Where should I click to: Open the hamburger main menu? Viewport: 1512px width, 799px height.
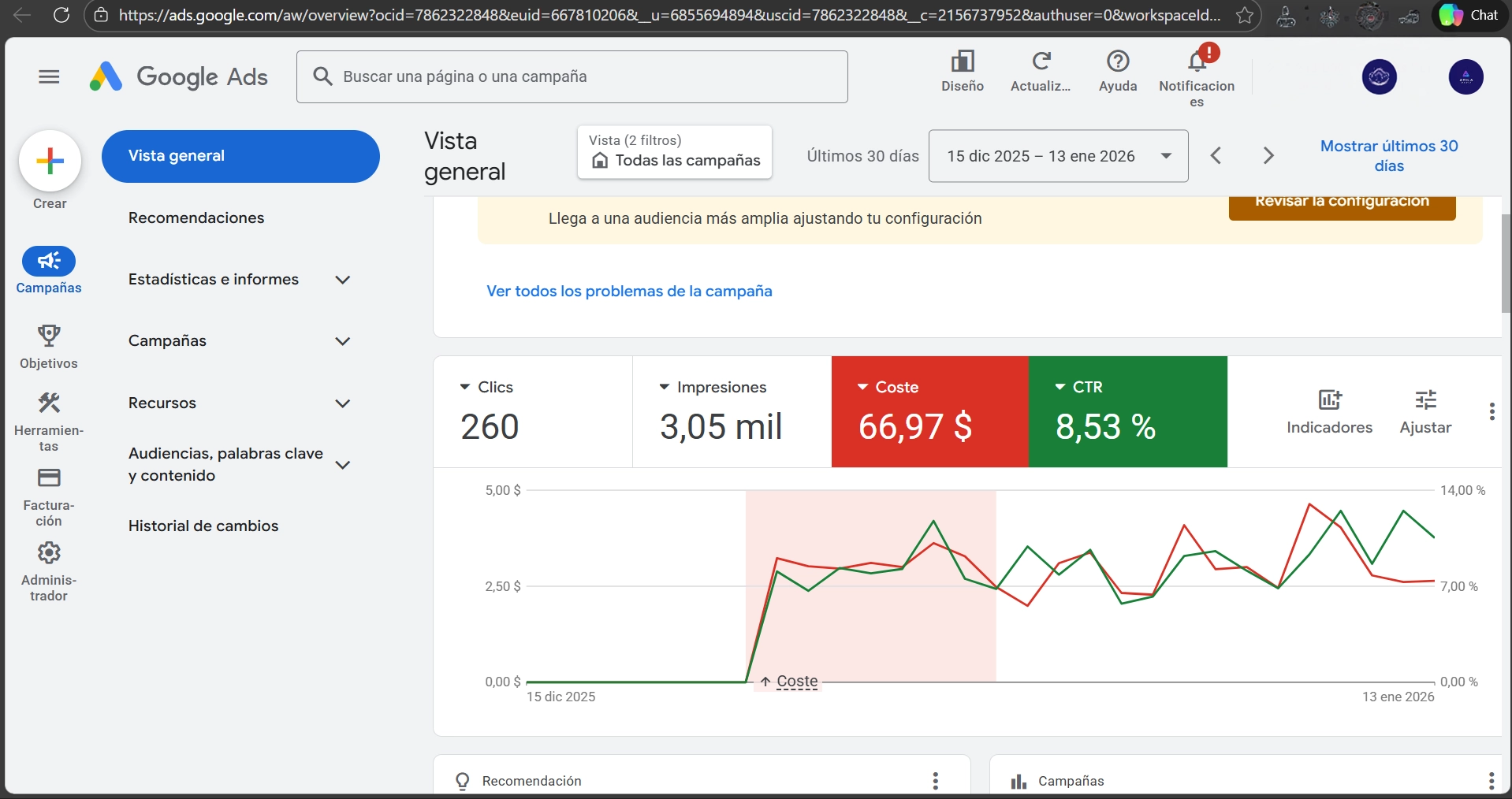(x=49, y=76)
